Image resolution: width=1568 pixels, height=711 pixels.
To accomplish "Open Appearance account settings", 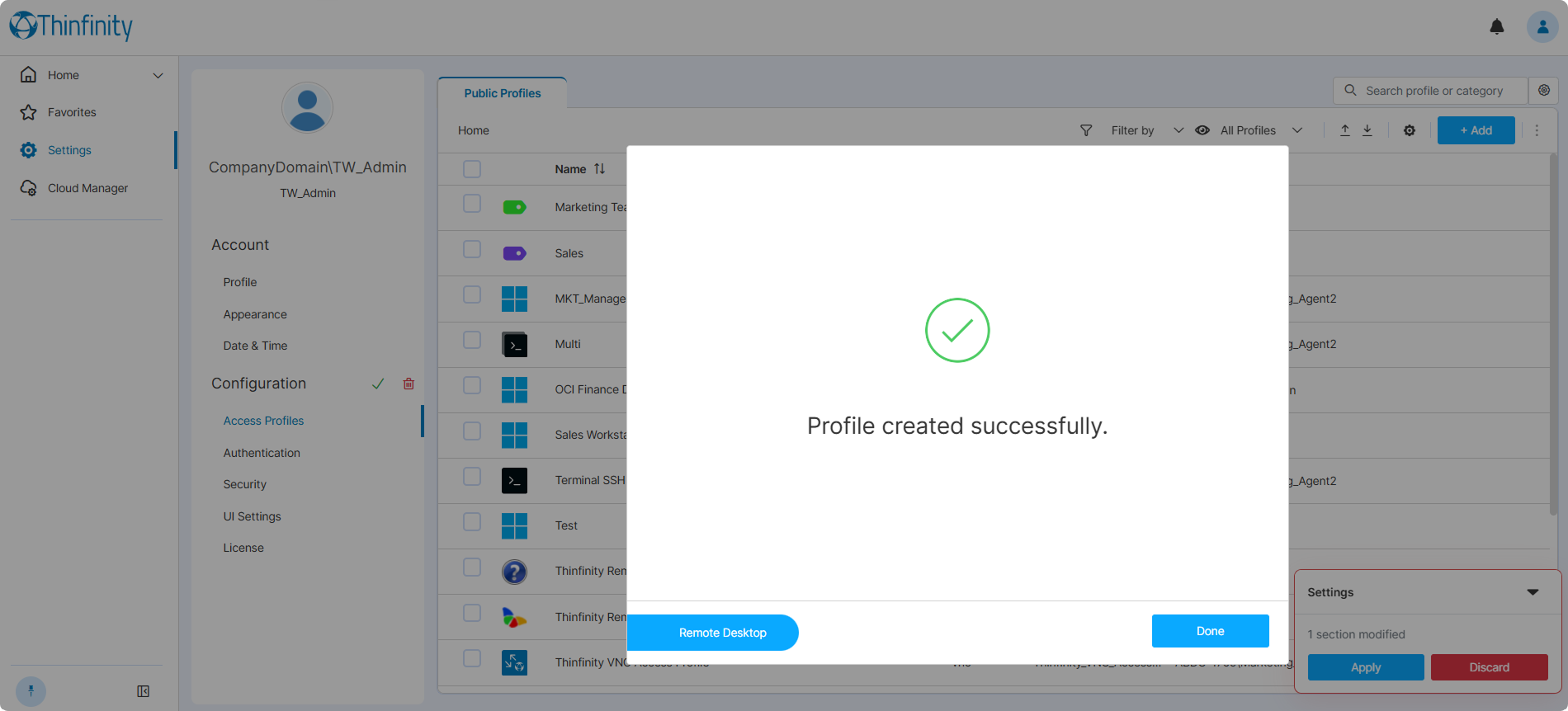I will point(255,314).
